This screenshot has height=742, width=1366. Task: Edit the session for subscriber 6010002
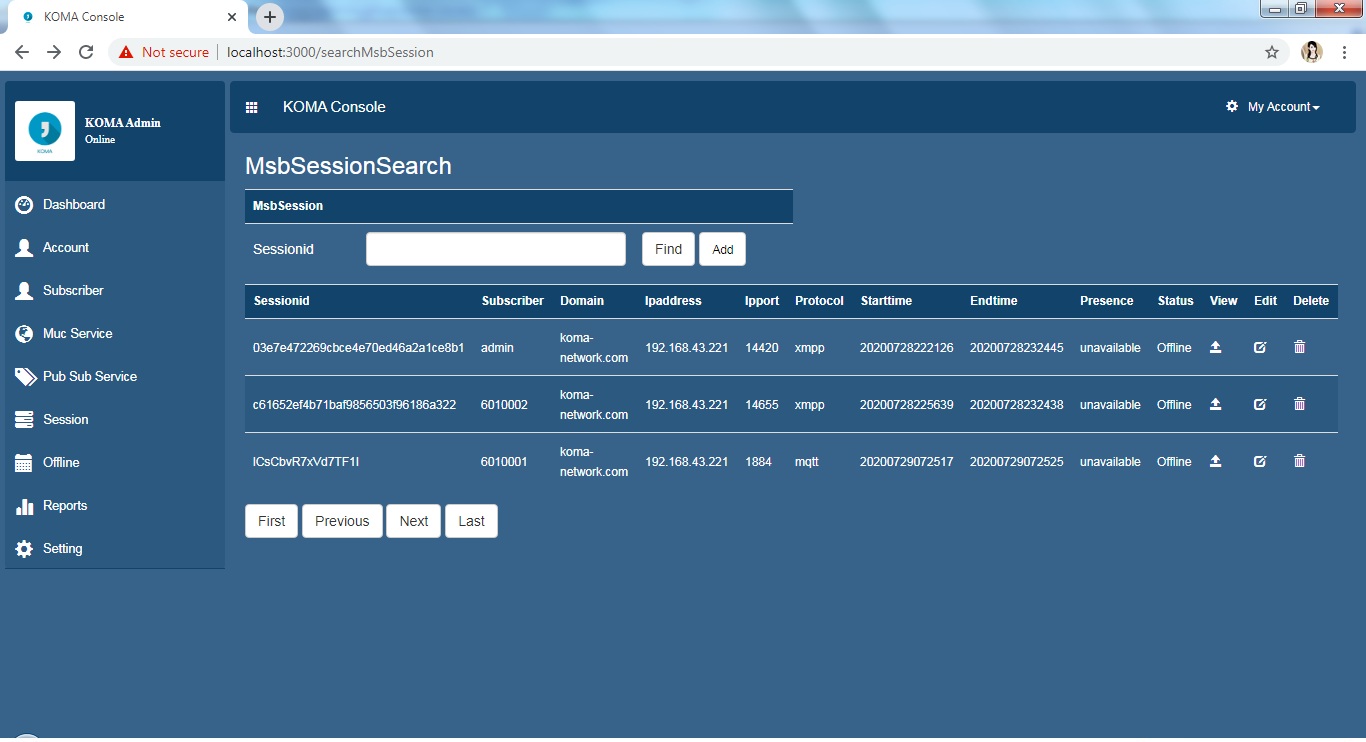click(x=1260, y=404)
